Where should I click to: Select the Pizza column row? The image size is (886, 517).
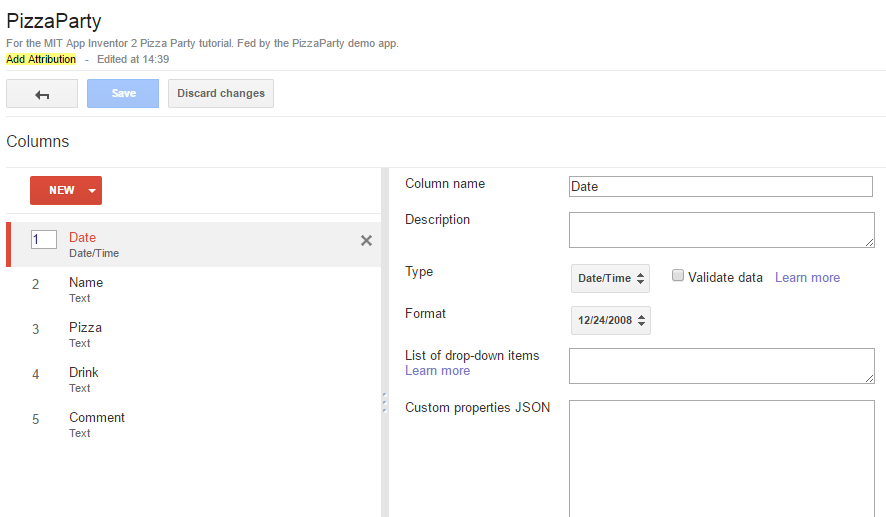(x=194, y=335)
